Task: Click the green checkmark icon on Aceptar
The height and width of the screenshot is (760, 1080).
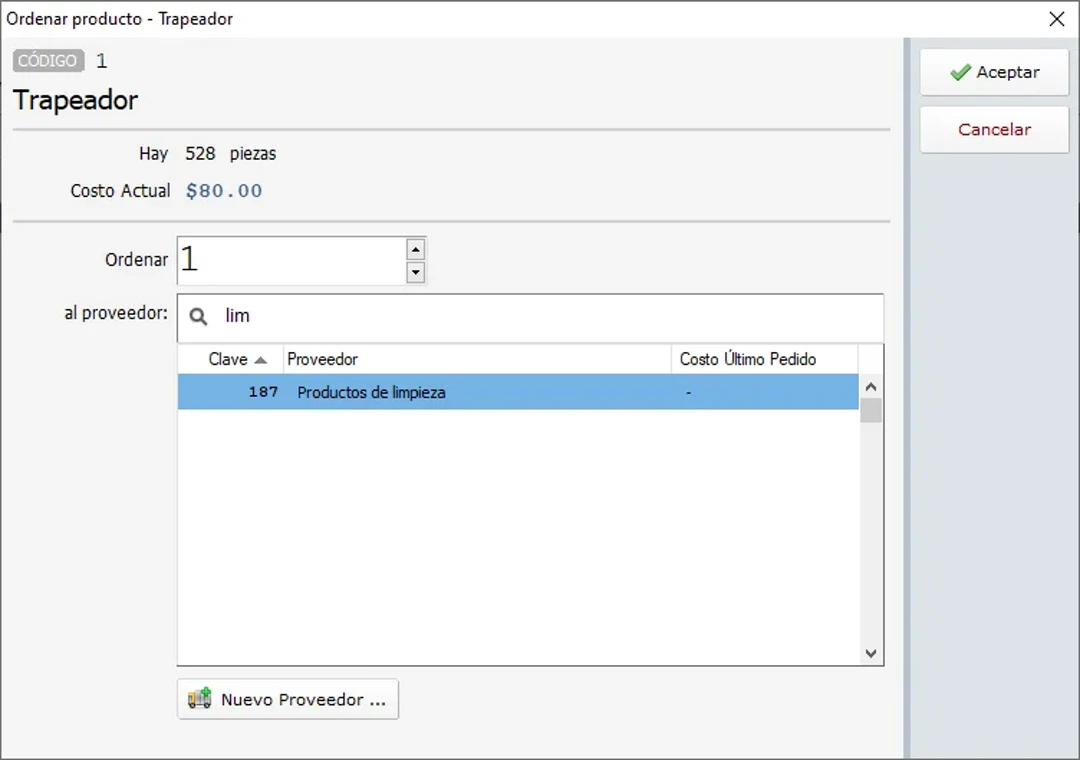Action: [960, 72]
